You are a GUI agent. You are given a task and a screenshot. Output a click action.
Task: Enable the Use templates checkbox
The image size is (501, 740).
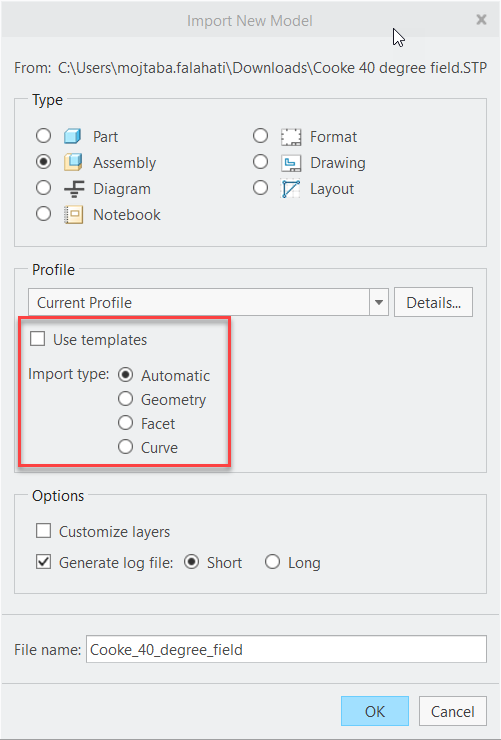pyautogui.click(x=37, y=339)
